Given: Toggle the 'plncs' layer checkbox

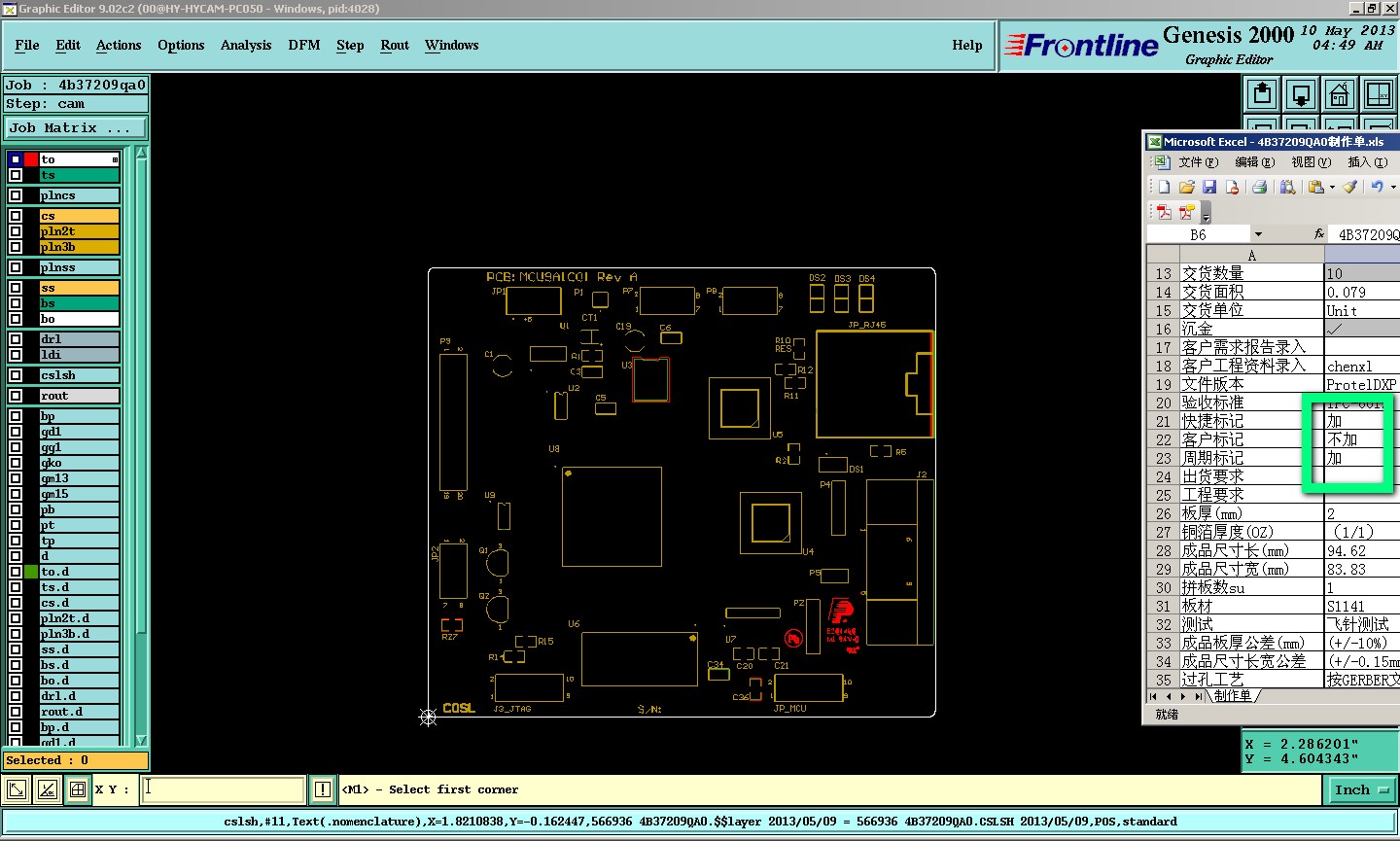Looking at the screenshot, I should click(x=16, y=195).
